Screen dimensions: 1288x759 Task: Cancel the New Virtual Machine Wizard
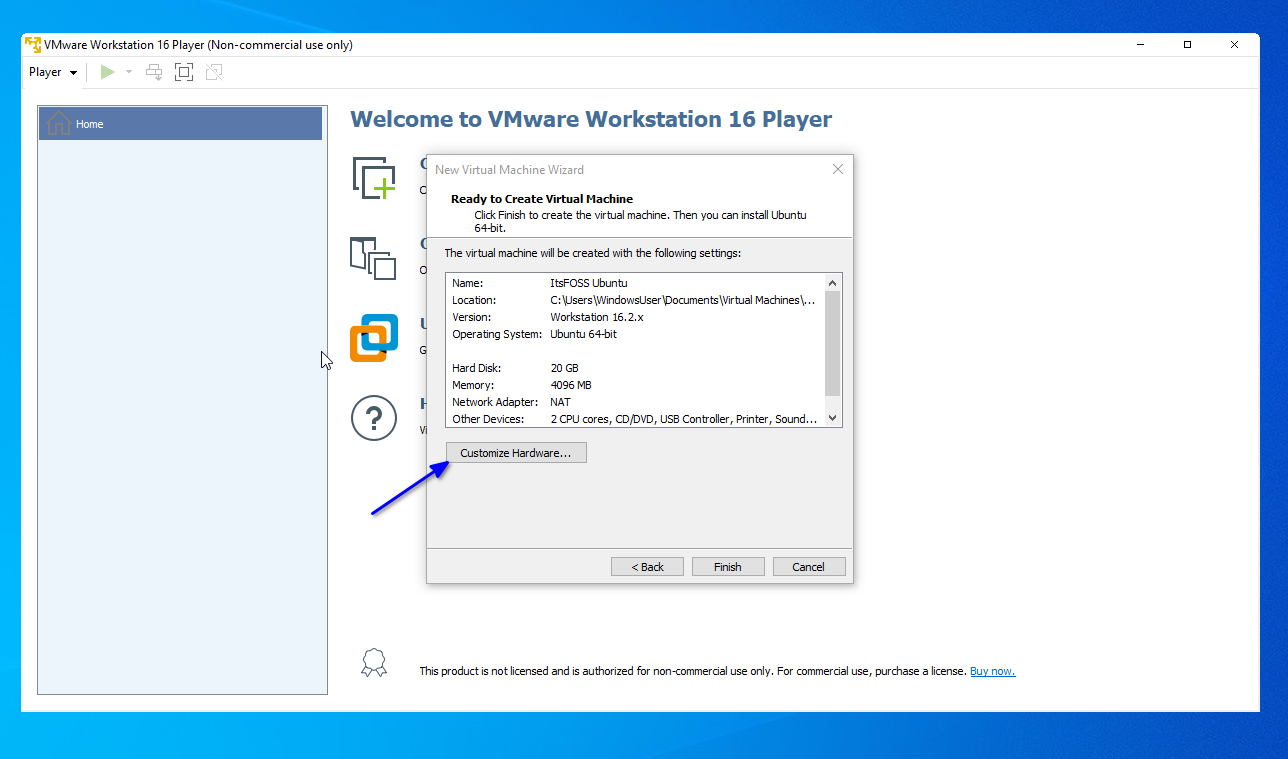coord(809,566)
